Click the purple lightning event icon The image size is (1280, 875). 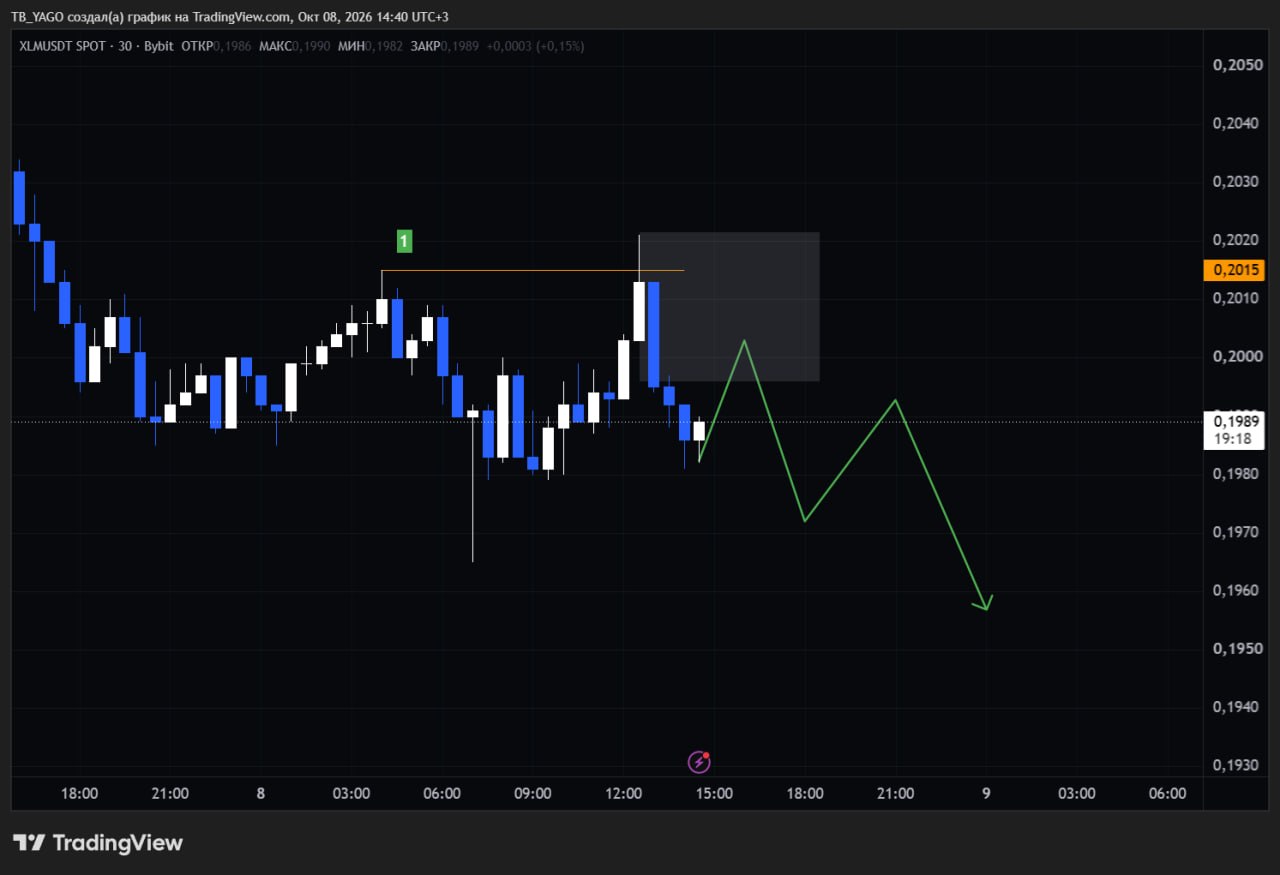tap(699, 762)
